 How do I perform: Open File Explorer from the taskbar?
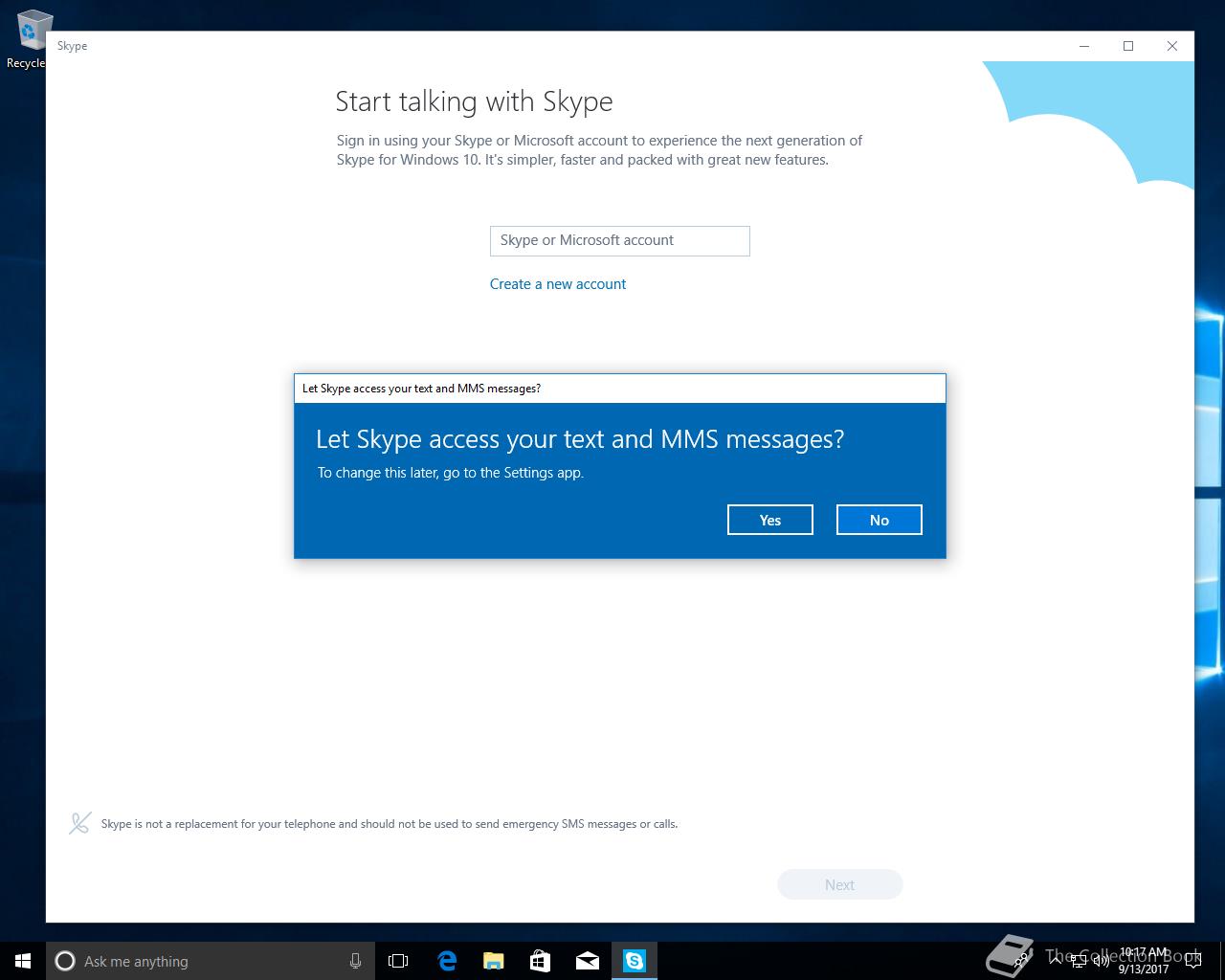tap(493, 961)
